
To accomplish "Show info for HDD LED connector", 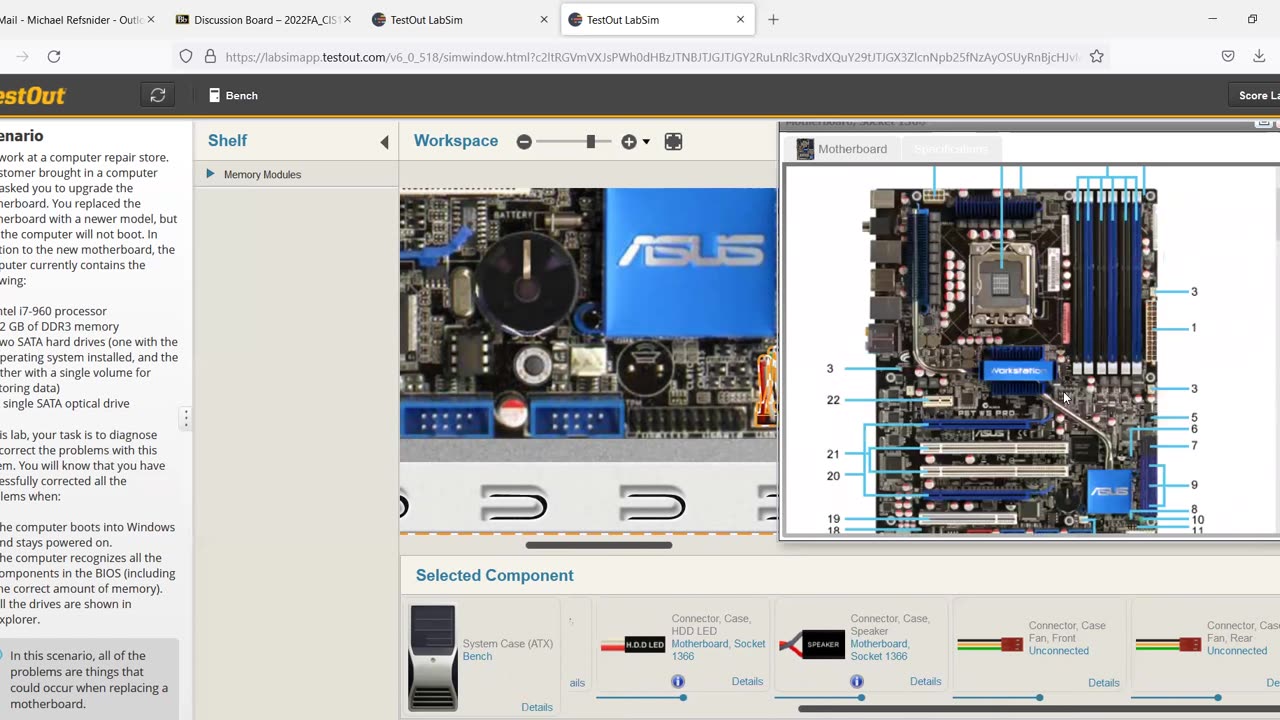I will click(678, 681).
